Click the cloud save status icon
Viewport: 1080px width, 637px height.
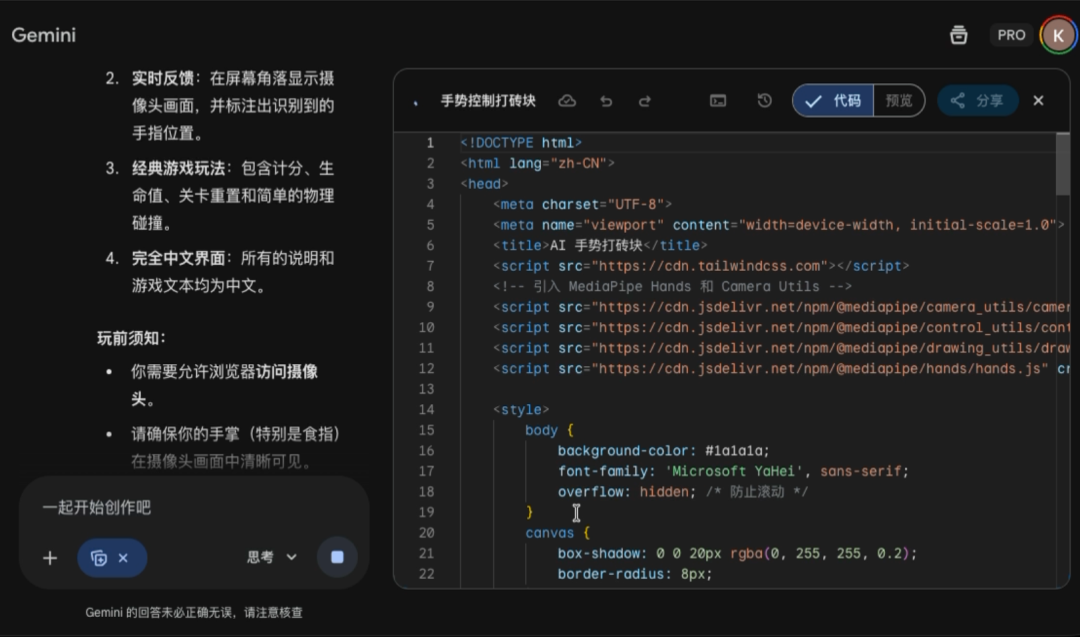567,101
